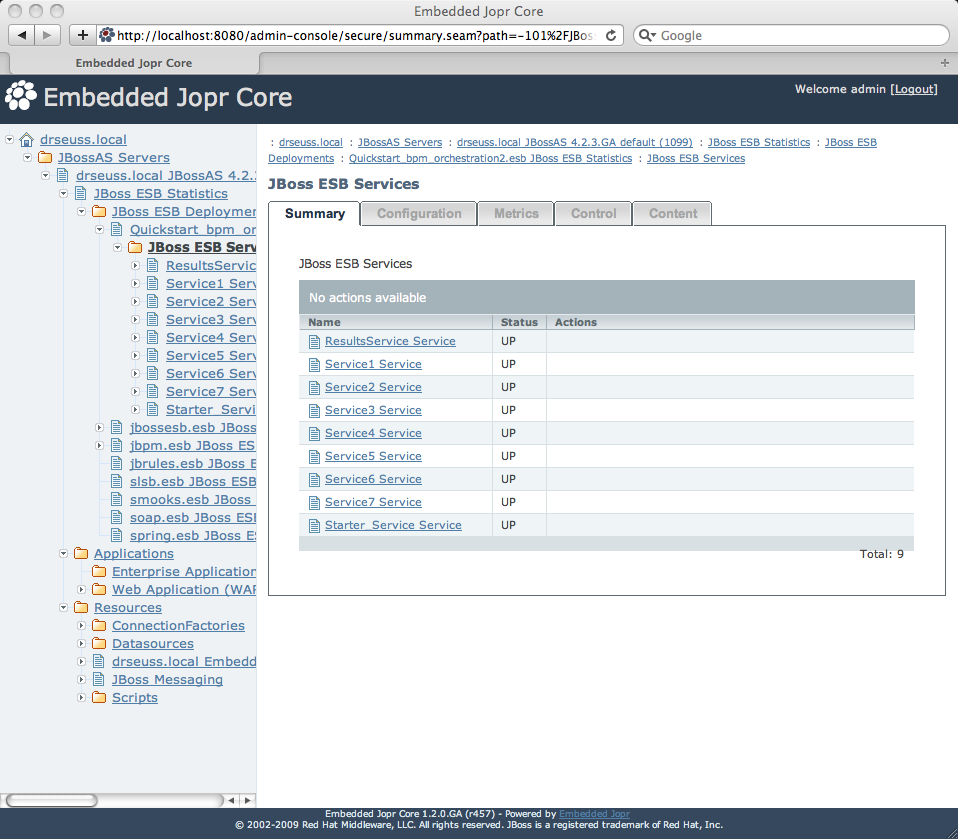The height and width of the screenshot is (839, 958).
Task: Click the document icon beside Service1 Service in table
Action: click(x=314, y=365)
